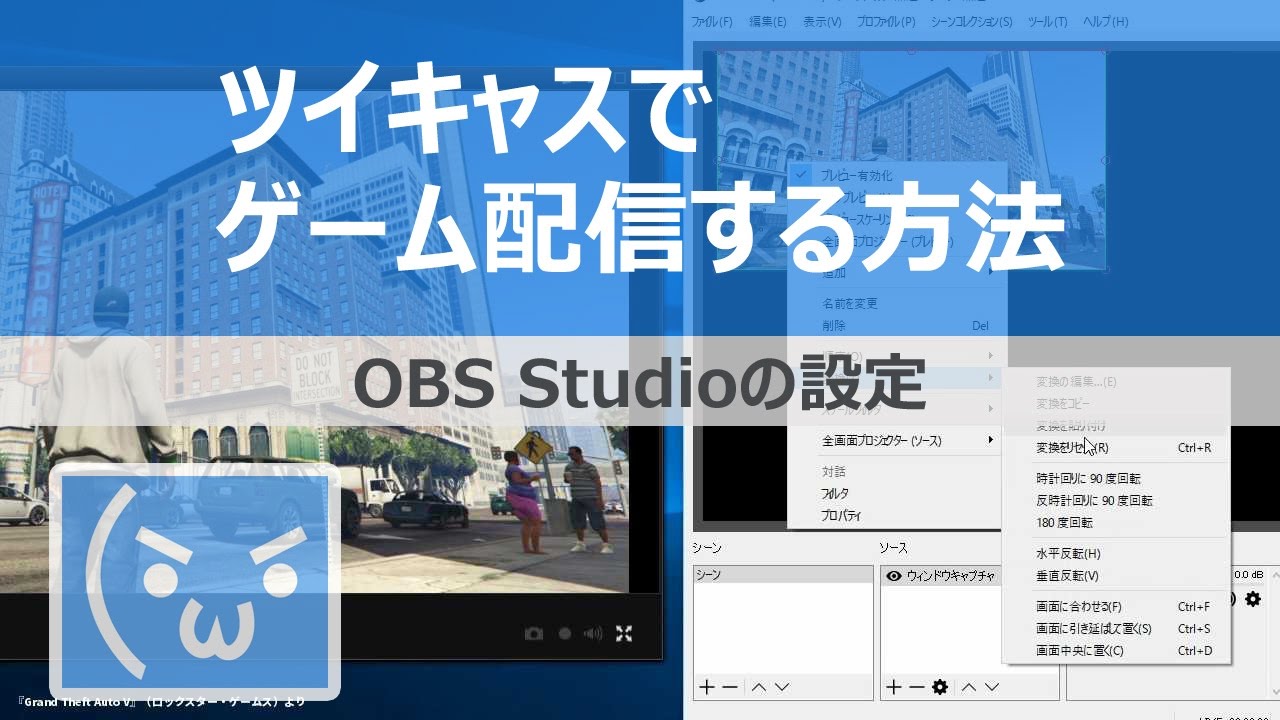This screenshot has height=720, width=1280.
Task: Choose 削除 in the context menu
Action: pos(896,326)
